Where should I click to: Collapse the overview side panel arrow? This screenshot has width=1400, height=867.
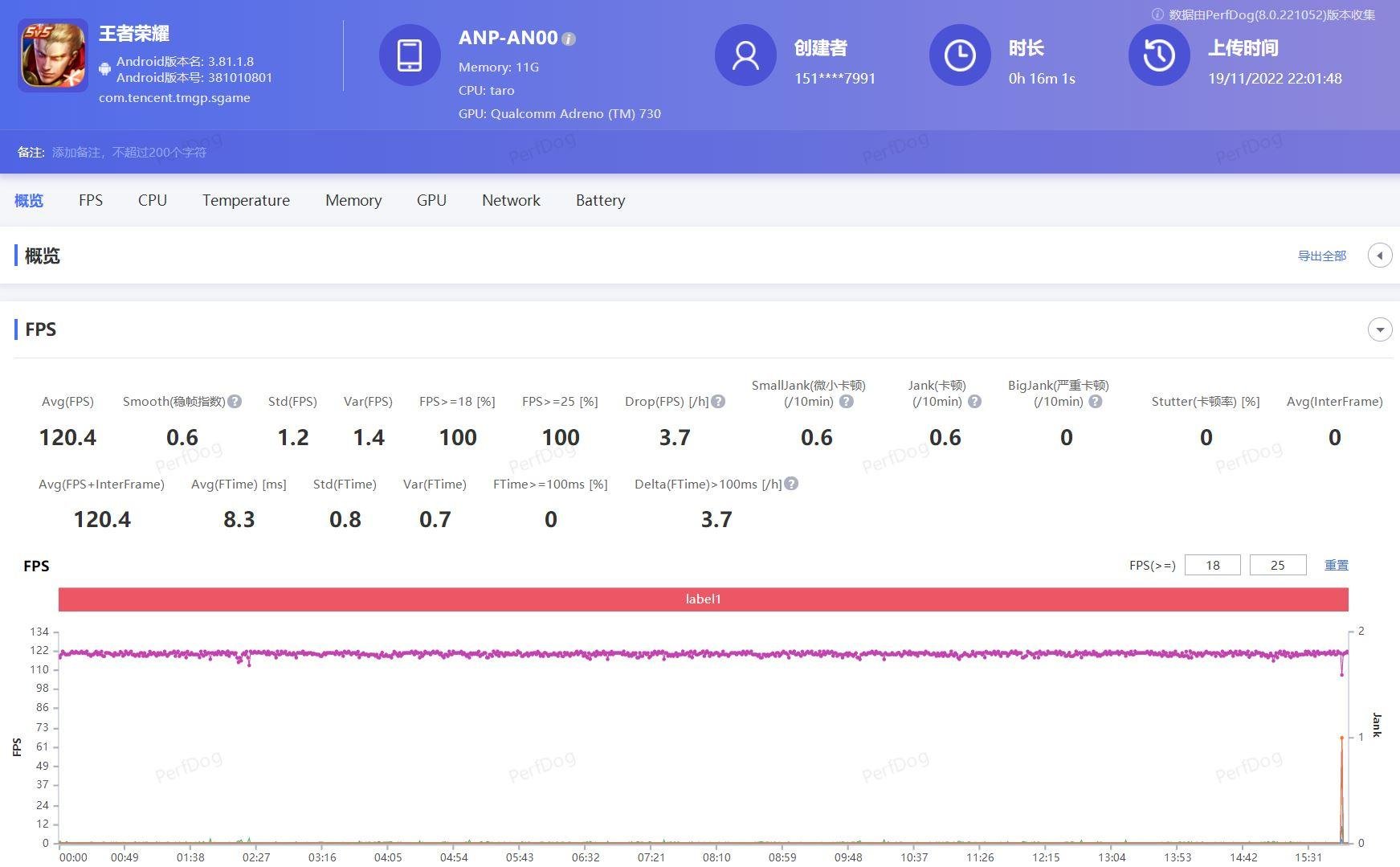[1379, 256]
